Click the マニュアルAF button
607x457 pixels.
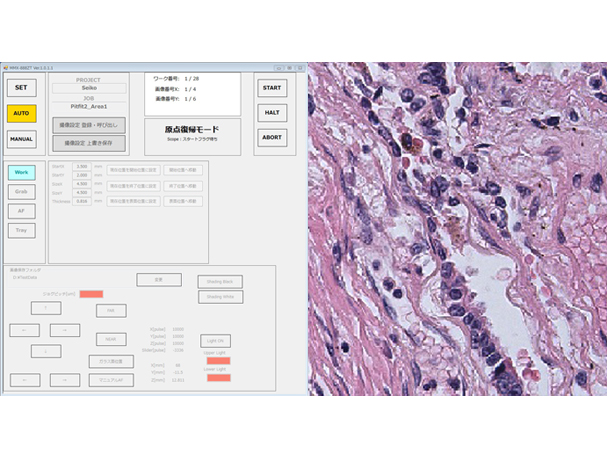111,380
